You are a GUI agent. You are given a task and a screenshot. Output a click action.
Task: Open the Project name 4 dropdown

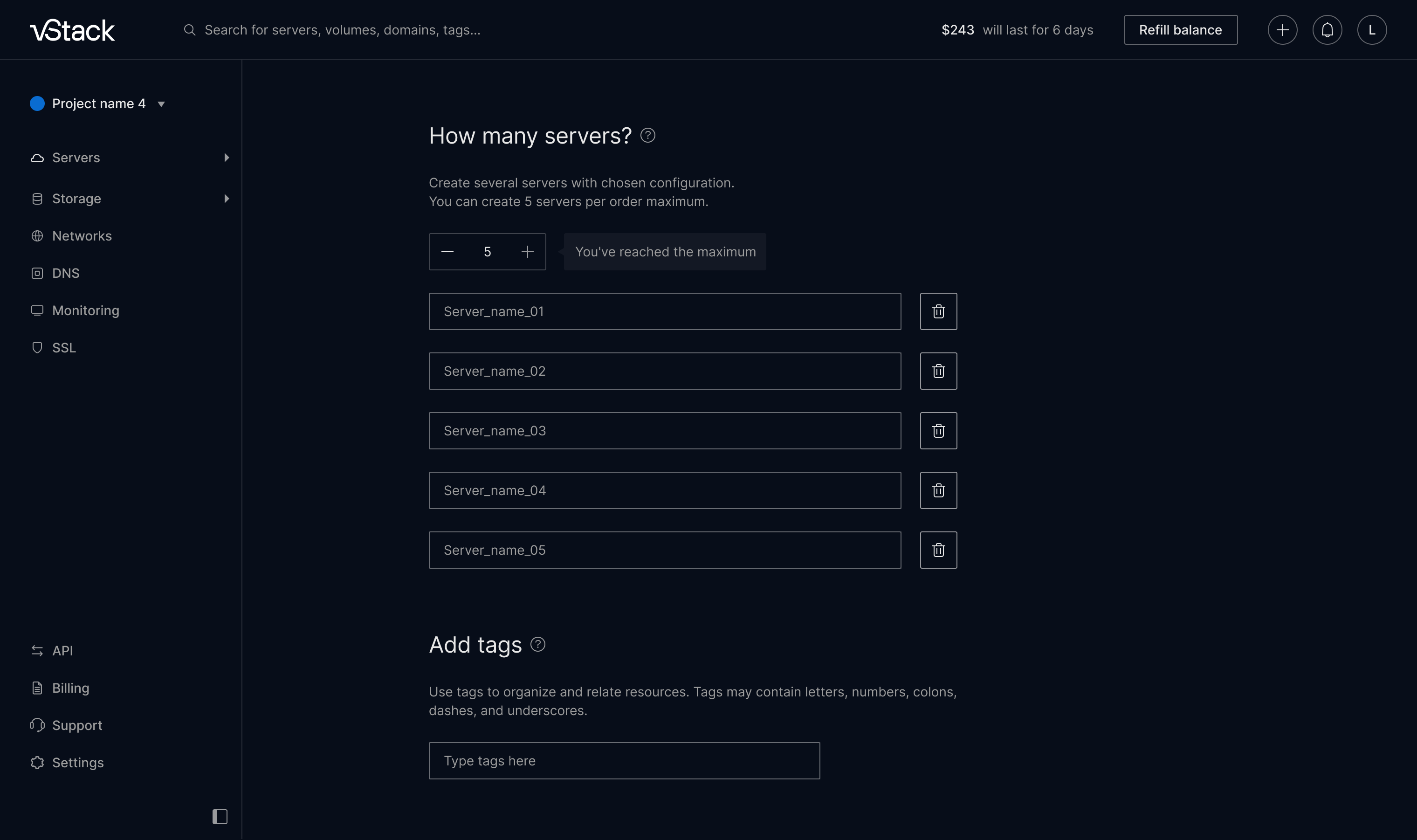point(161,104)
